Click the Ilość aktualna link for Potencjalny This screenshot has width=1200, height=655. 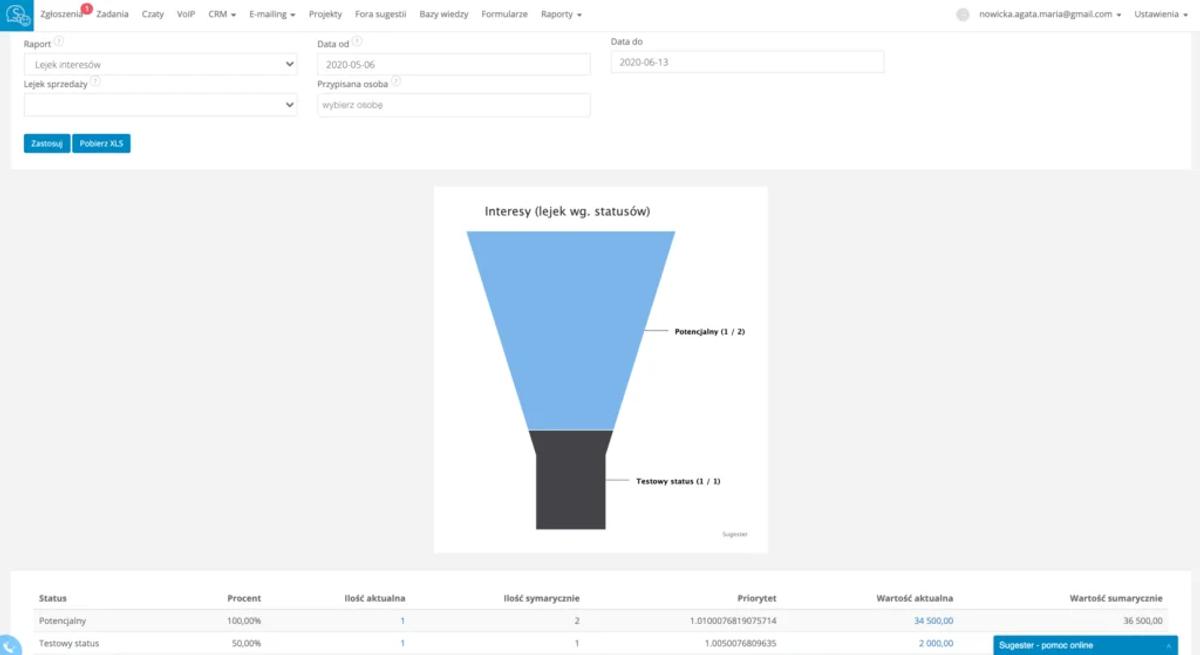pos(402,621)
